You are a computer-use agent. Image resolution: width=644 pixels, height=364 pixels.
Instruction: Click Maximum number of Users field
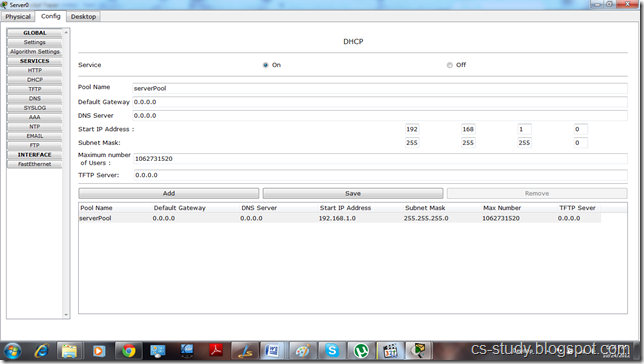(380, 159)
